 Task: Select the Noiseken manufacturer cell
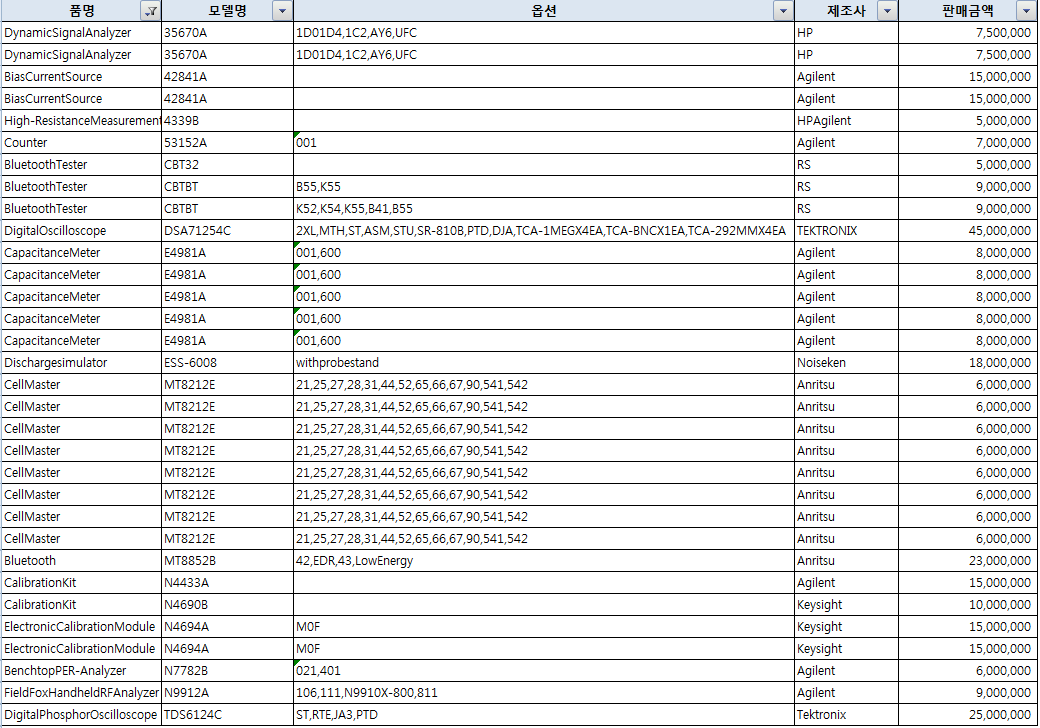coord(845,363)
